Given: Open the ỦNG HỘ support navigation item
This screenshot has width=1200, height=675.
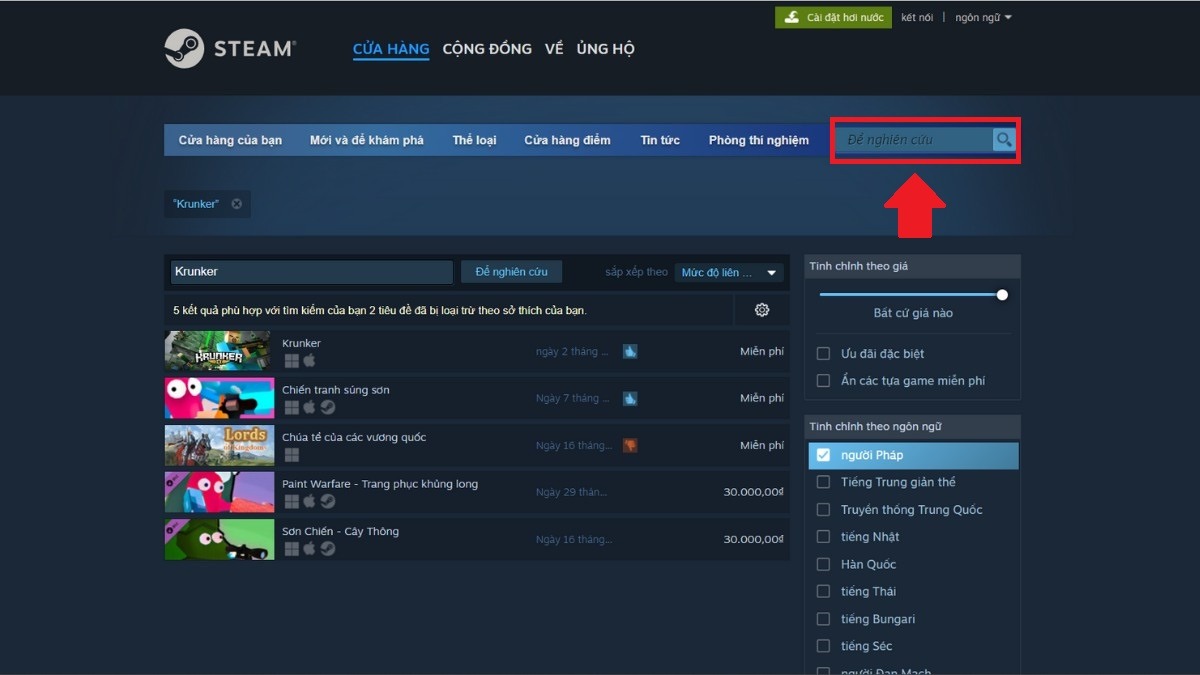Looking at the screenshot, I should coord(605,49).
